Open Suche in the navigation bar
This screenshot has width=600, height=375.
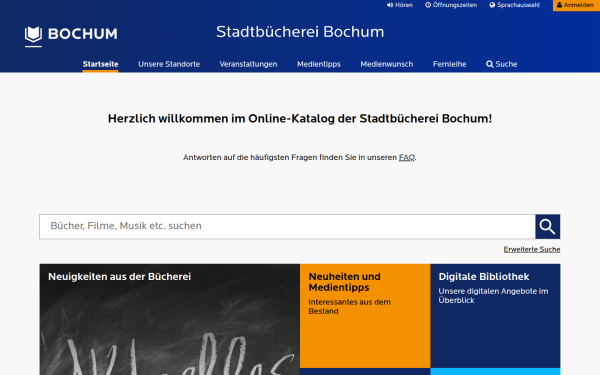click(502, 64)
